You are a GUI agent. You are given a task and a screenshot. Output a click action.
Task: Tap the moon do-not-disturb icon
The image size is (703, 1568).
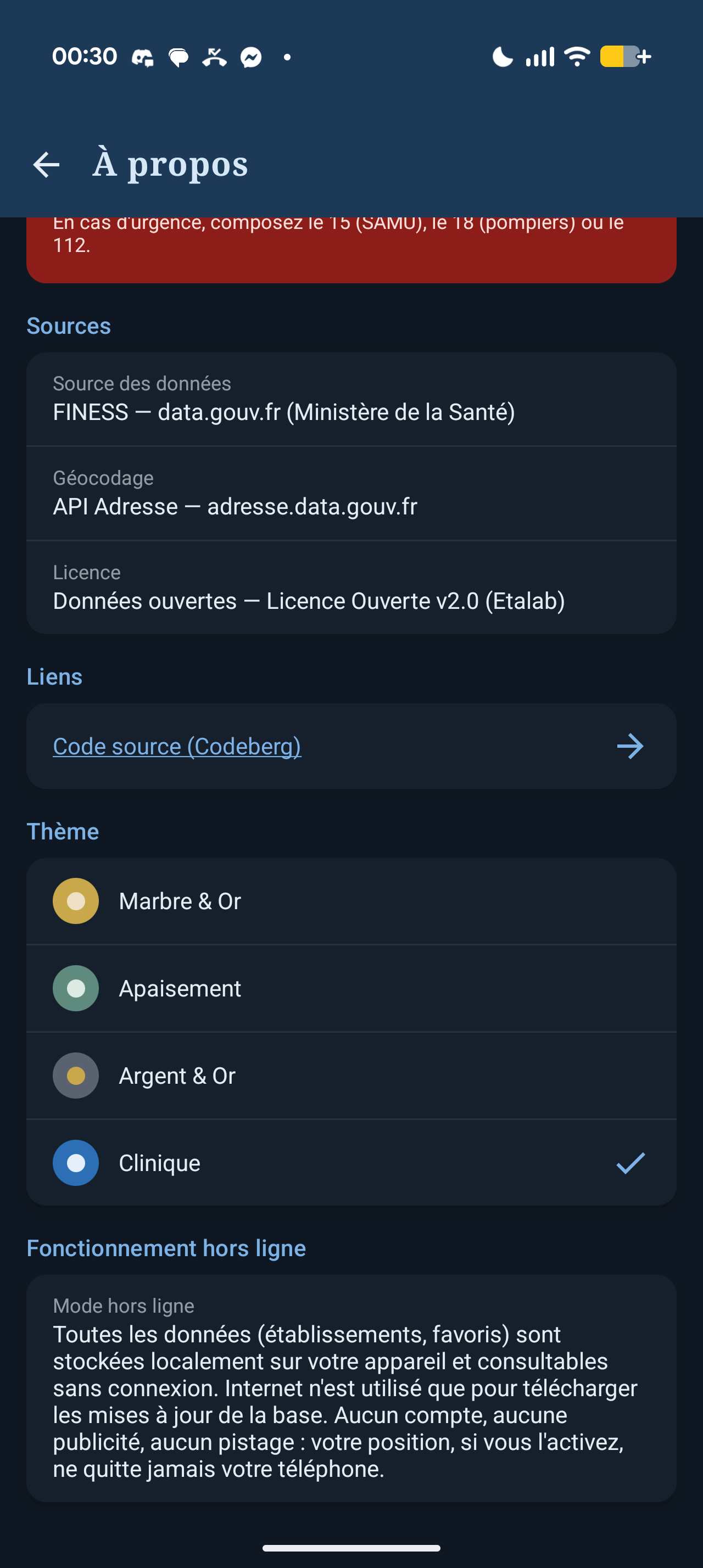tap(502, 57)
